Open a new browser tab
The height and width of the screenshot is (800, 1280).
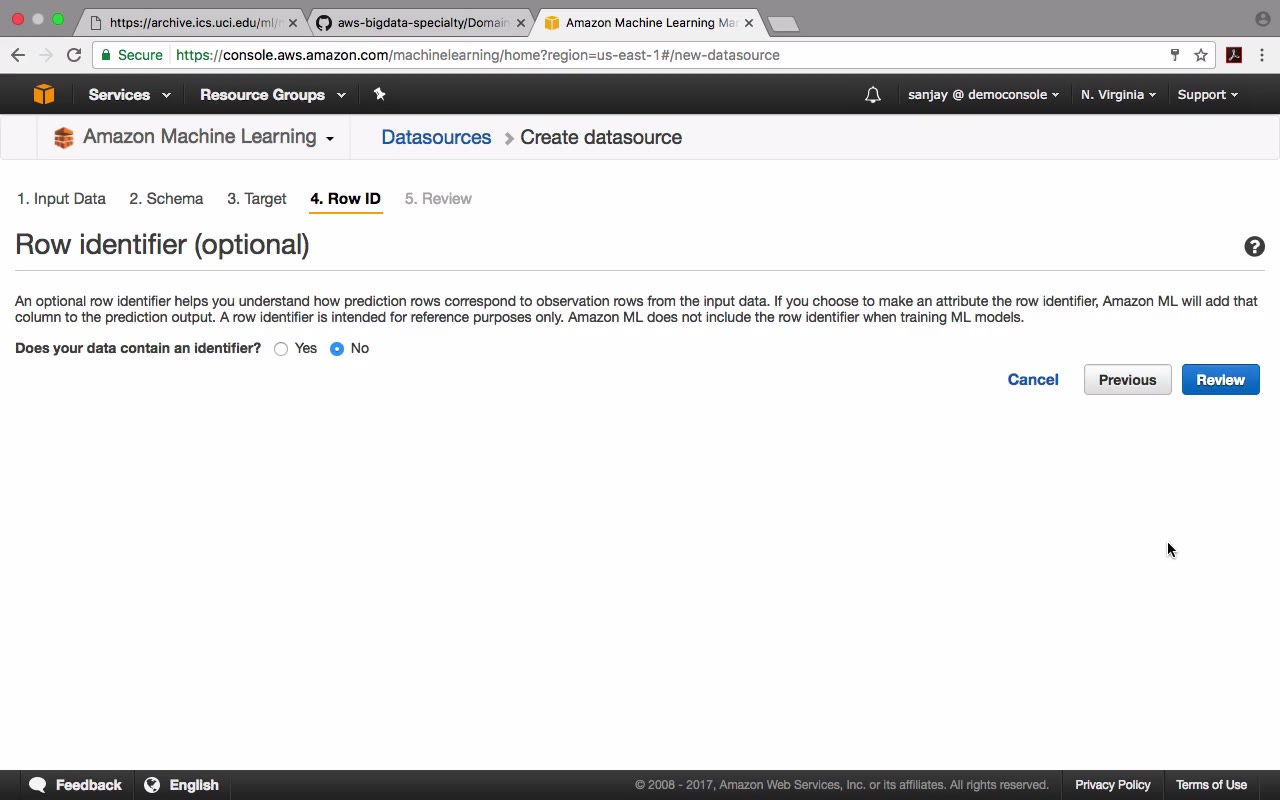[783, 23]
